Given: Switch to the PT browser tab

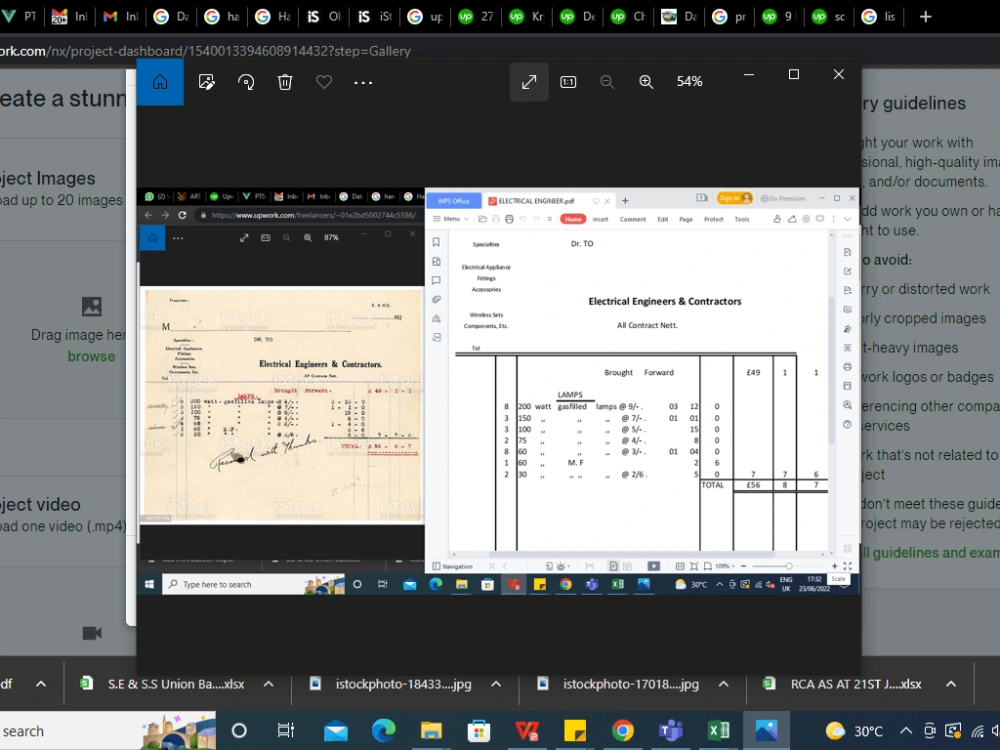Looking at the screenshot, I should coord(19,17).
